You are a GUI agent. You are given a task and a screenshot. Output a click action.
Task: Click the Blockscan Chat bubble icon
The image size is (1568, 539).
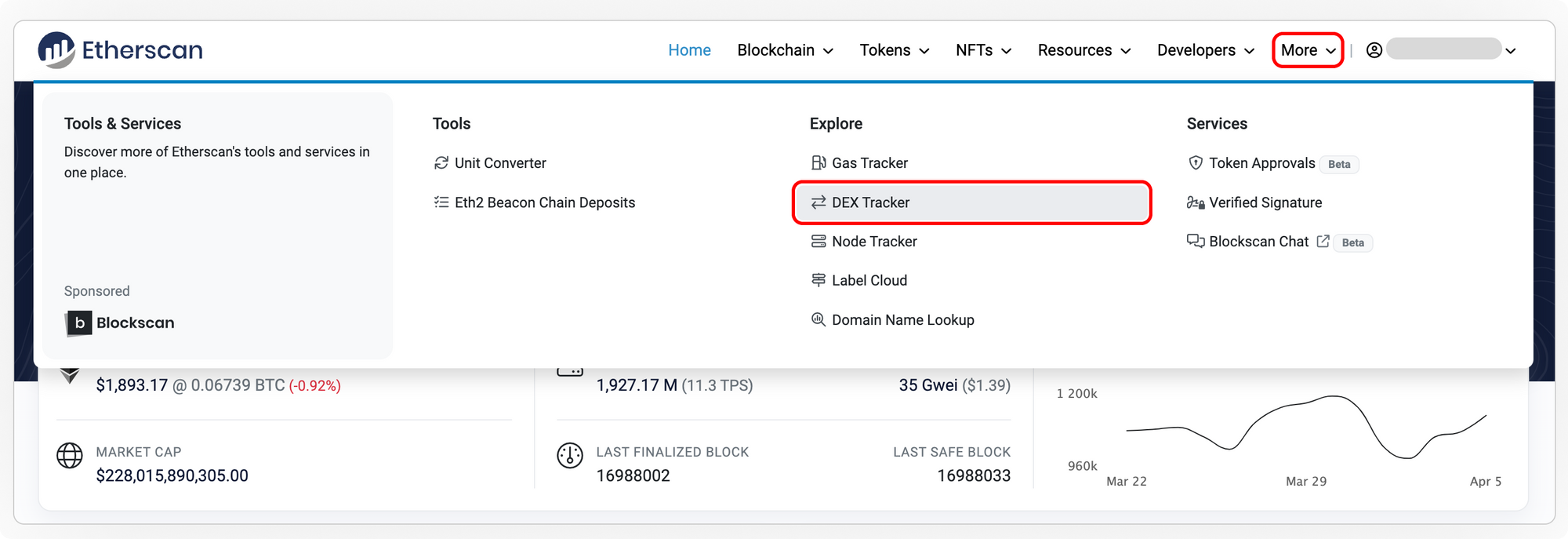coord(1196,242)
